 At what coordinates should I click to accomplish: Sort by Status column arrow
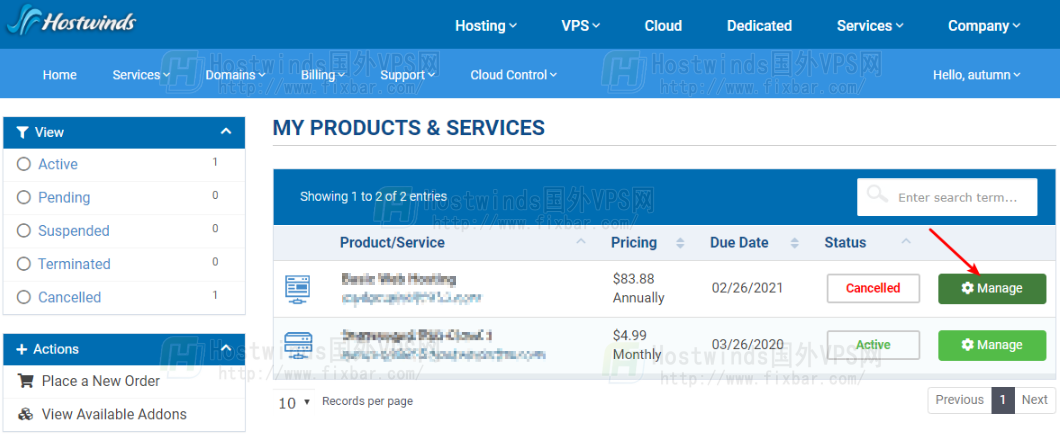tap(906, 241)
